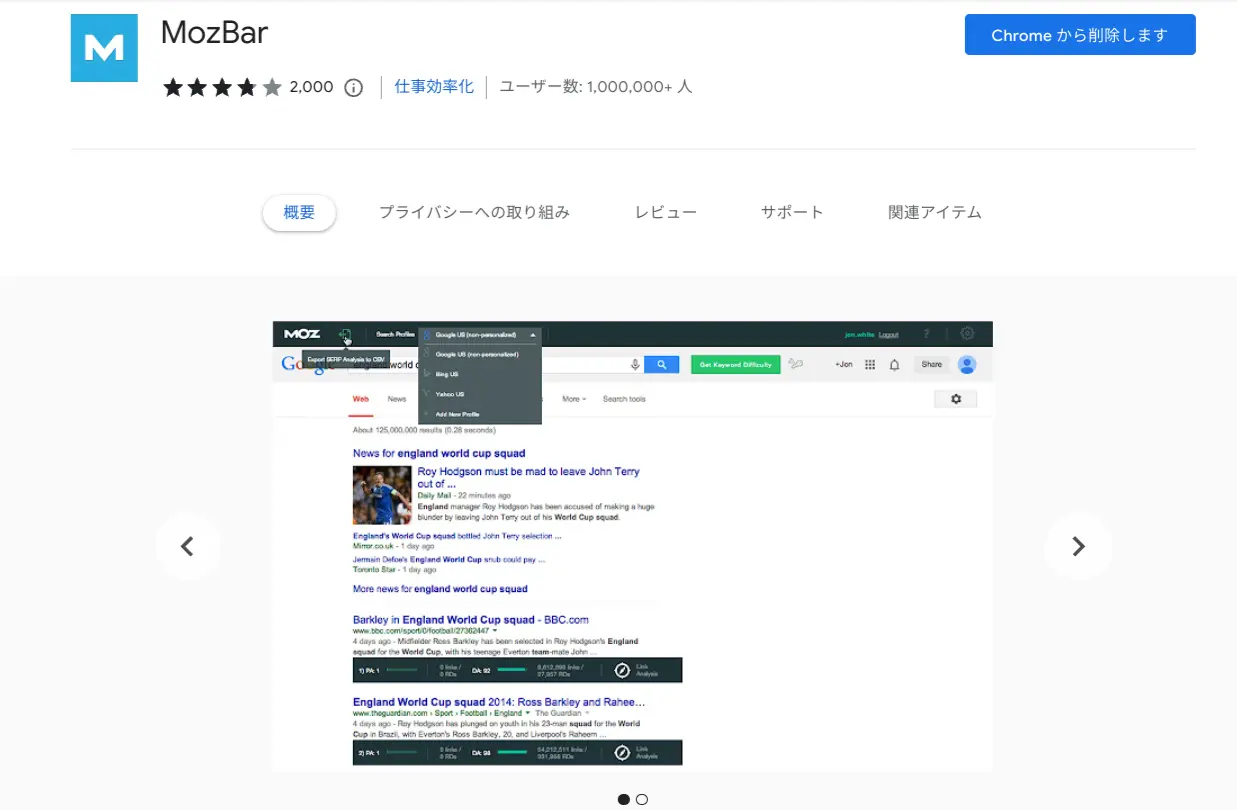1237x810 pixels.
Task: Click the blue search magnifier button
Action: coord(662,363)
